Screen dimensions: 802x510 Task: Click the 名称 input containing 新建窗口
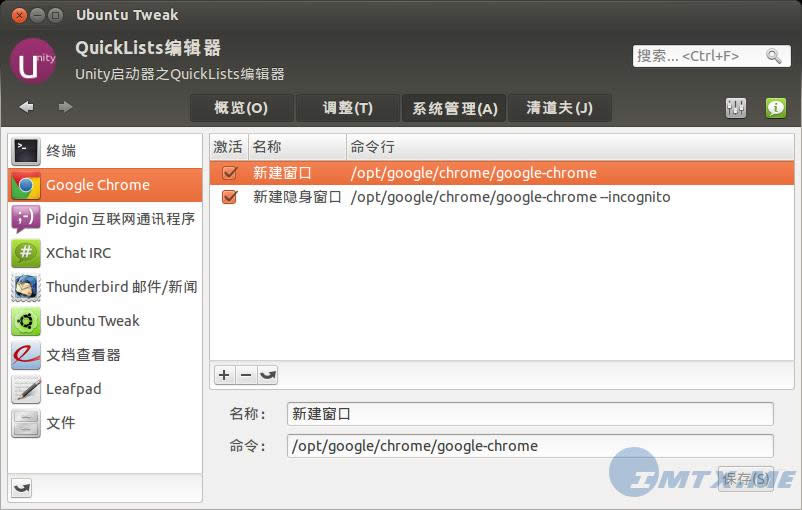(x=530, y=414)
